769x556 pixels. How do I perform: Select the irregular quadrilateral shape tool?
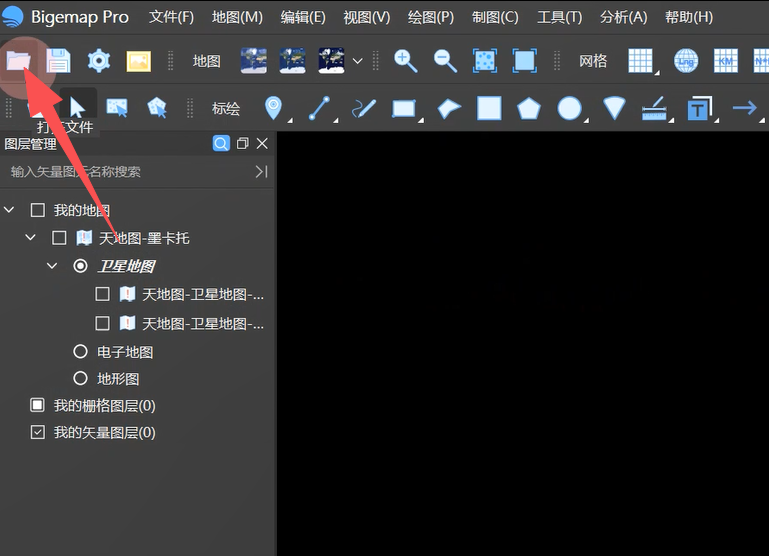pos(449,108)
